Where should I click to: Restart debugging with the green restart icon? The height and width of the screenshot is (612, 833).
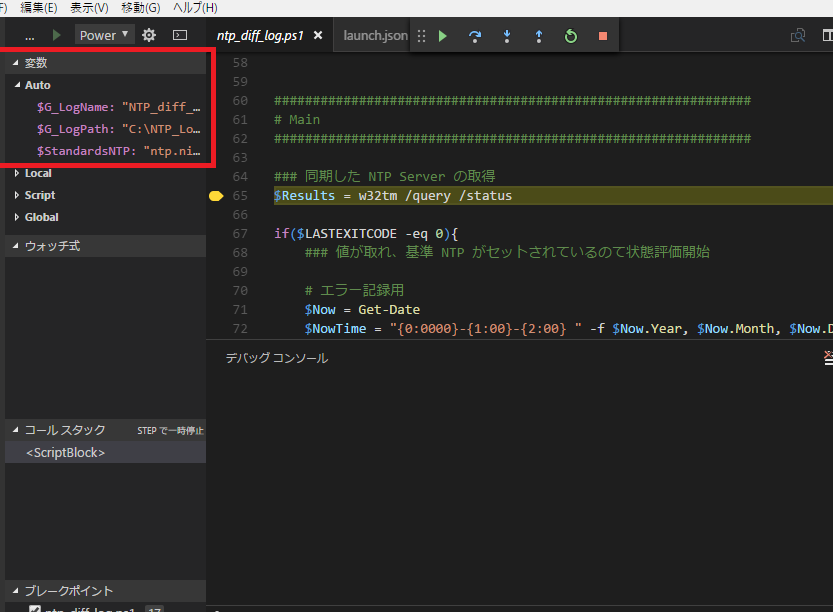tap(570, 34)
